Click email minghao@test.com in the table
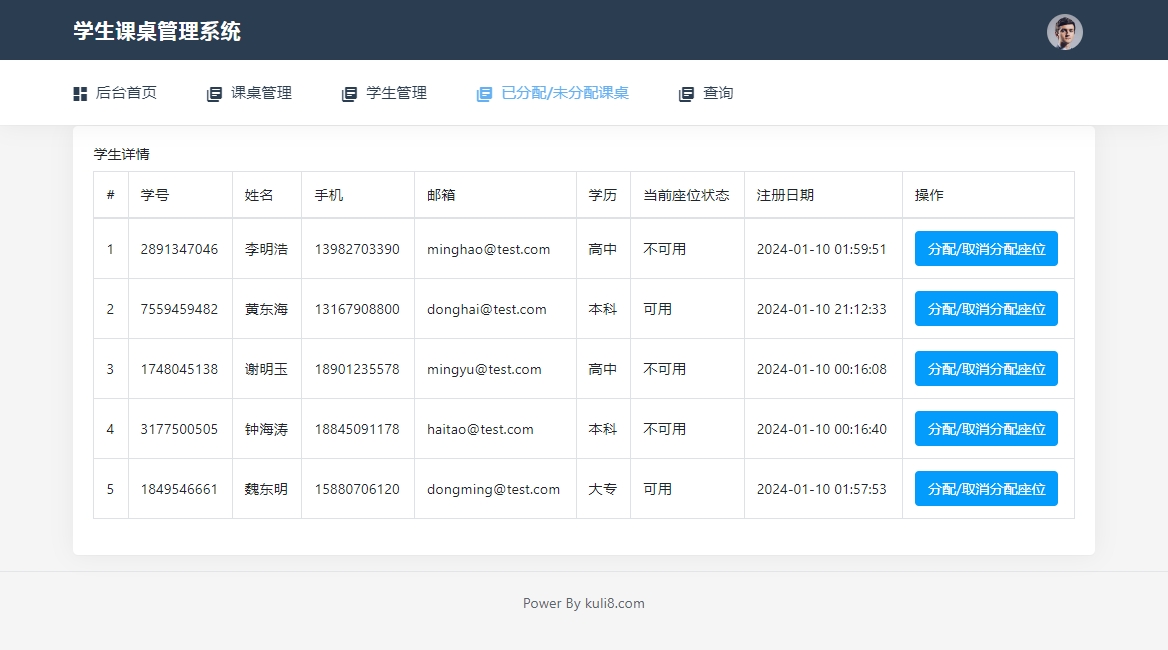This screenshot has height=650, width=1168. pyautogui.click(x=488, y=249)
